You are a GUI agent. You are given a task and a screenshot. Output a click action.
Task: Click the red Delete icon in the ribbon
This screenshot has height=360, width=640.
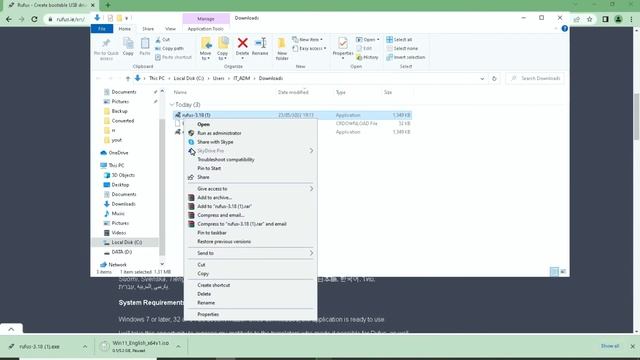point(242,43)
